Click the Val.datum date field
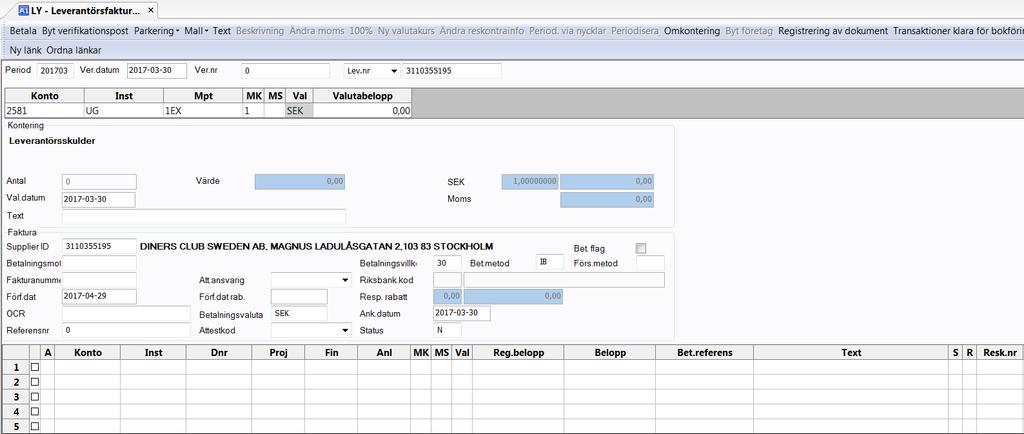Viewport: 1024px width, 434px height. pos(98,200)
